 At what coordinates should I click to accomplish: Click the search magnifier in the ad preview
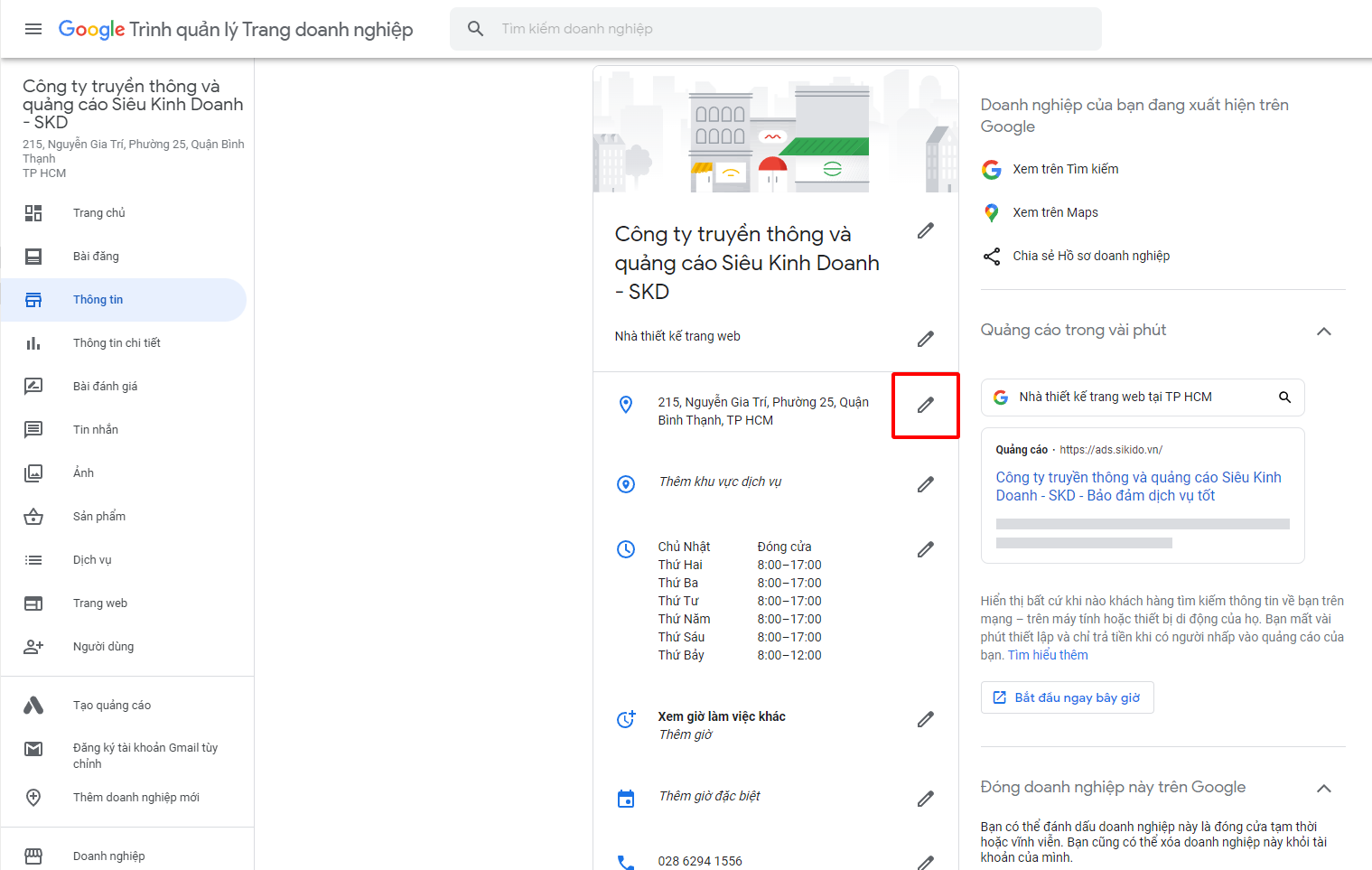coord(1284,398)
